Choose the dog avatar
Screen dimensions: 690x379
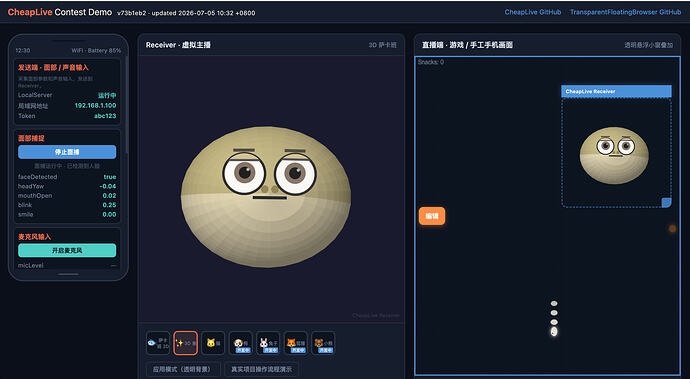[x=241, y=343]
